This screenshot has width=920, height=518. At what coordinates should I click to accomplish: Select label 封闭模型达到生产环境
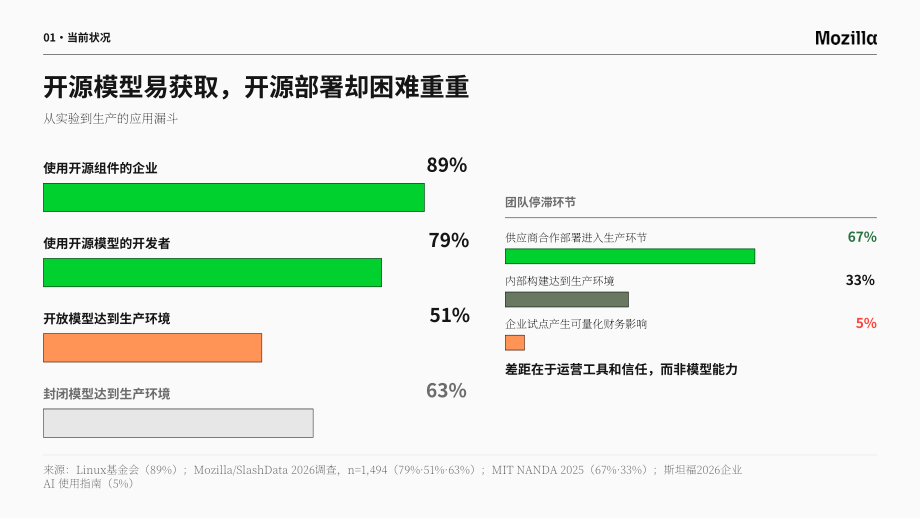[107, 394]
